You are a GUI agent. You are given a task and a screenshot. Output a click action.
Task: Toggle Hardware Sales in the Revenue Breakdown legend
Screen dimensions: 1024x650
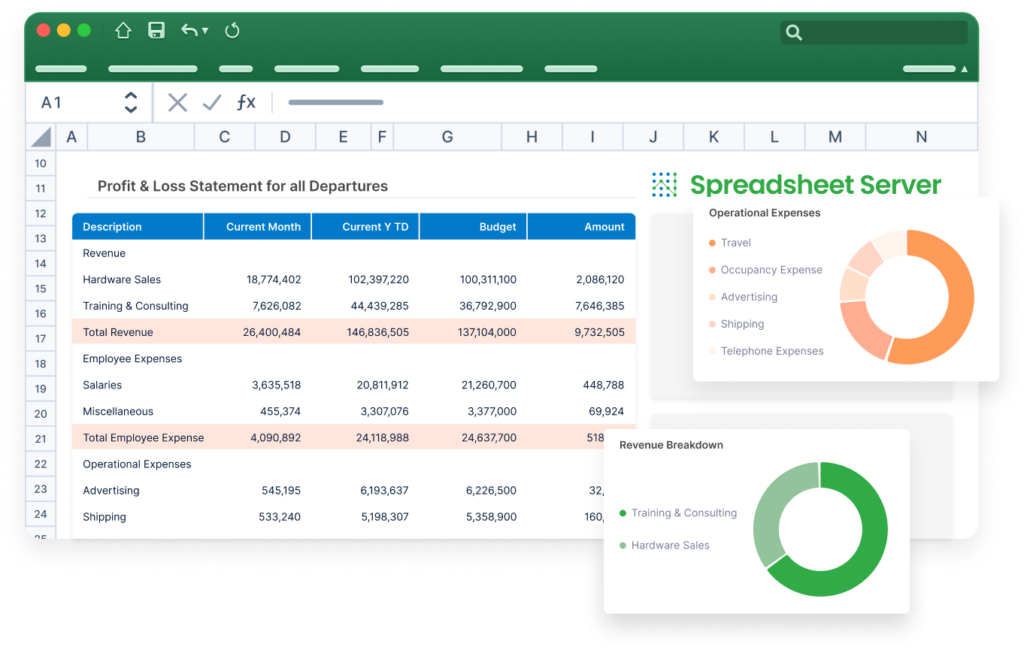[x=669, y=545]
